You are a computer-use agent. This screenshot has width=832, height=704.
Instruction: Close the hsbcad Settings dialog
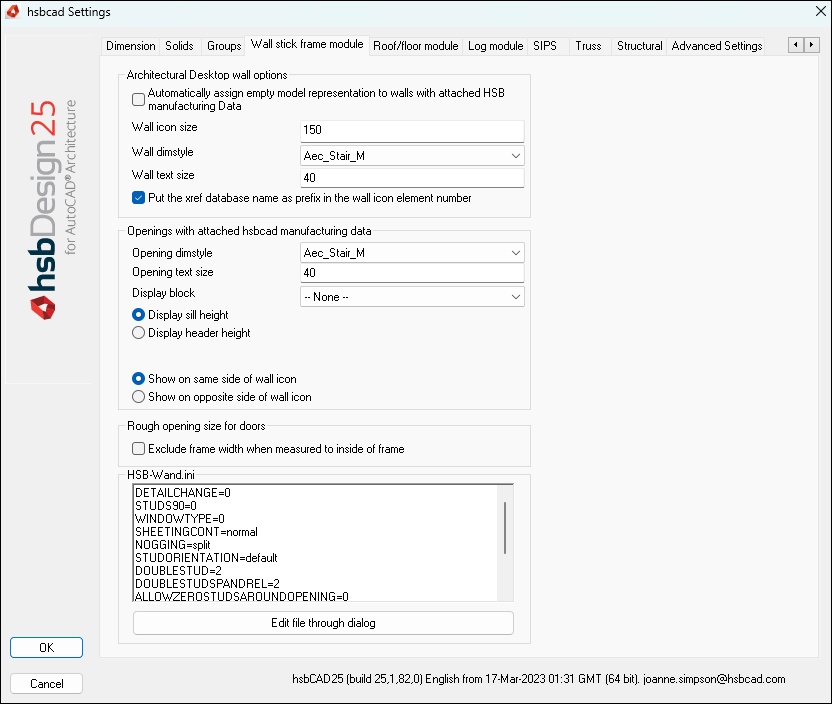820,11
